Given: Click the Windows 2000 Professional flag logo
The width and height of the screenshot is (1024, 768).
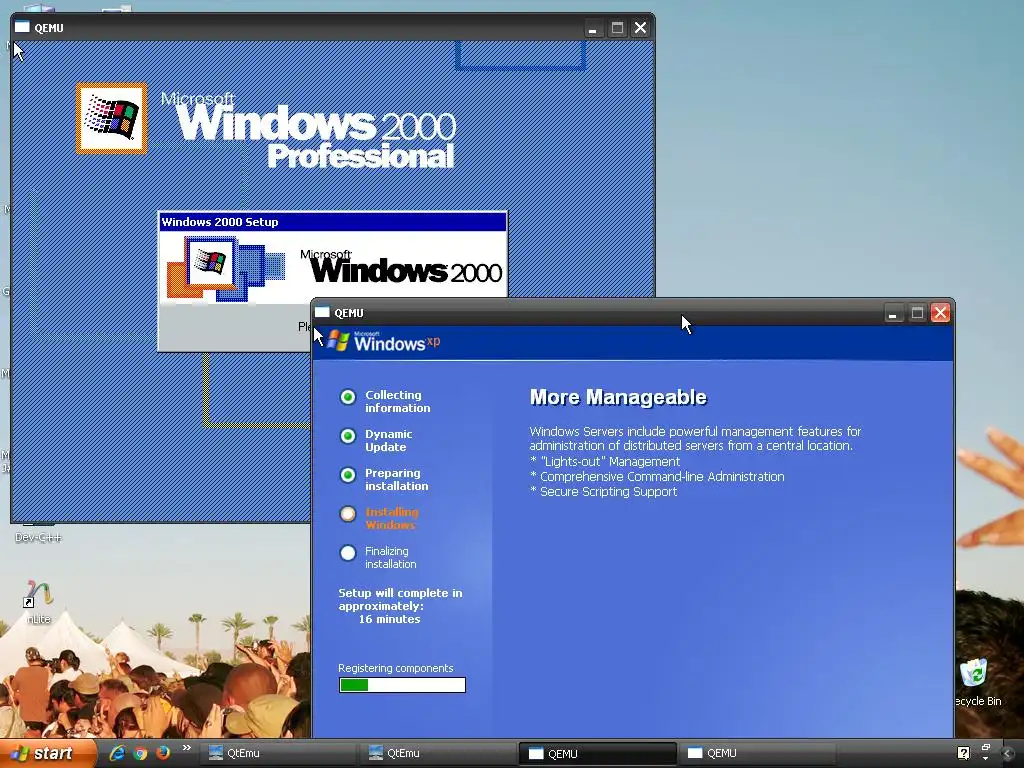Looking at the screenshot, I should 112,118.
